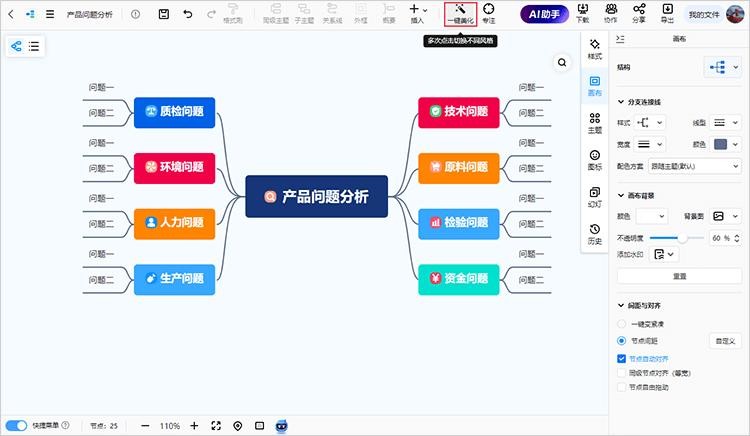Viewport: 750px width, 436px height.
Task: Click the undo arrow icon
Action: point(187,14)
